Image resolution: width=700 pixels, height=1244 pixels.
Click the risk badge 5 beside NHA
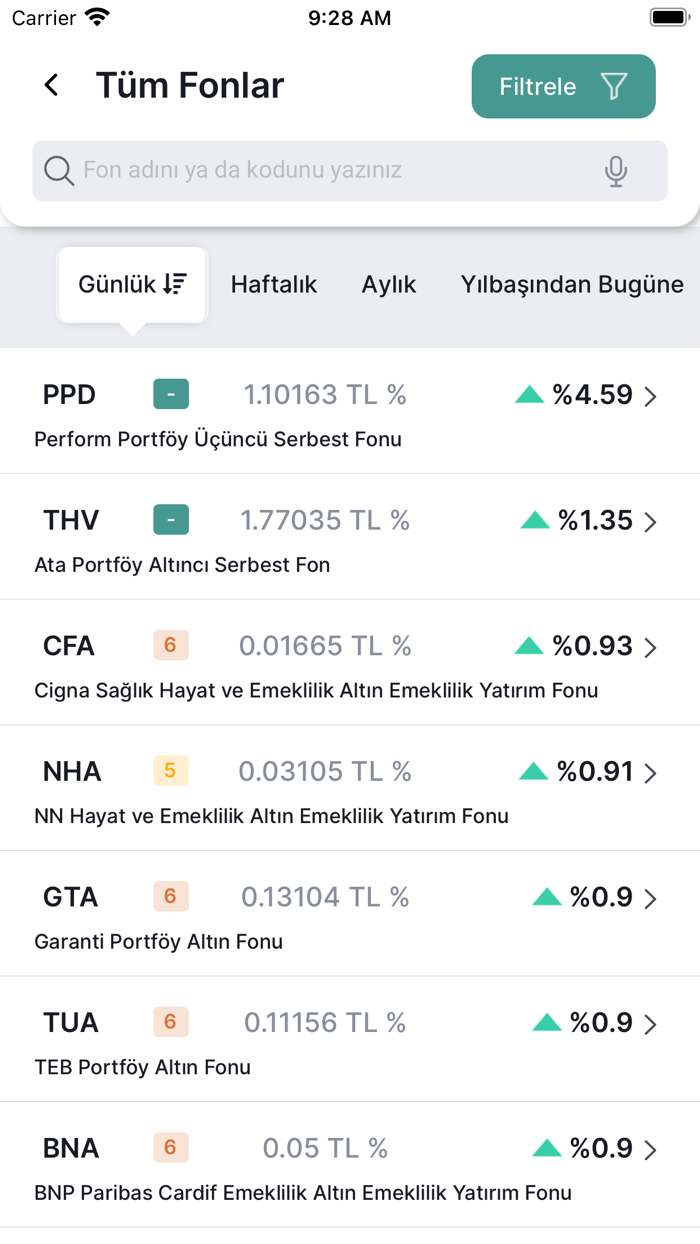170,771
